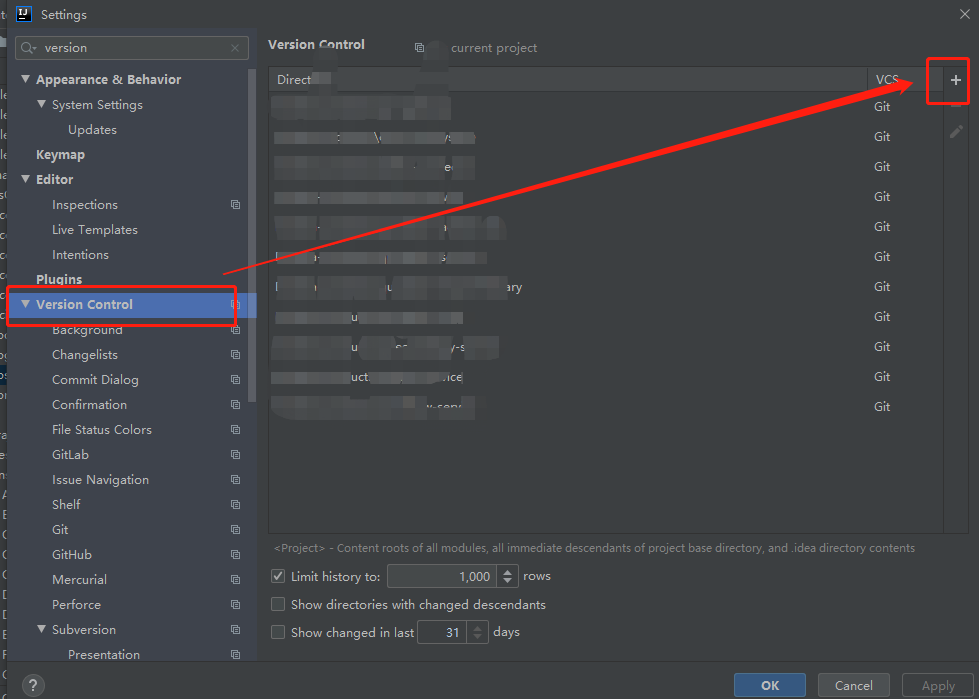This screenshot has height=699, width=979.
Task: Select the first Git mapping row
Action: (x=606, y=107)
